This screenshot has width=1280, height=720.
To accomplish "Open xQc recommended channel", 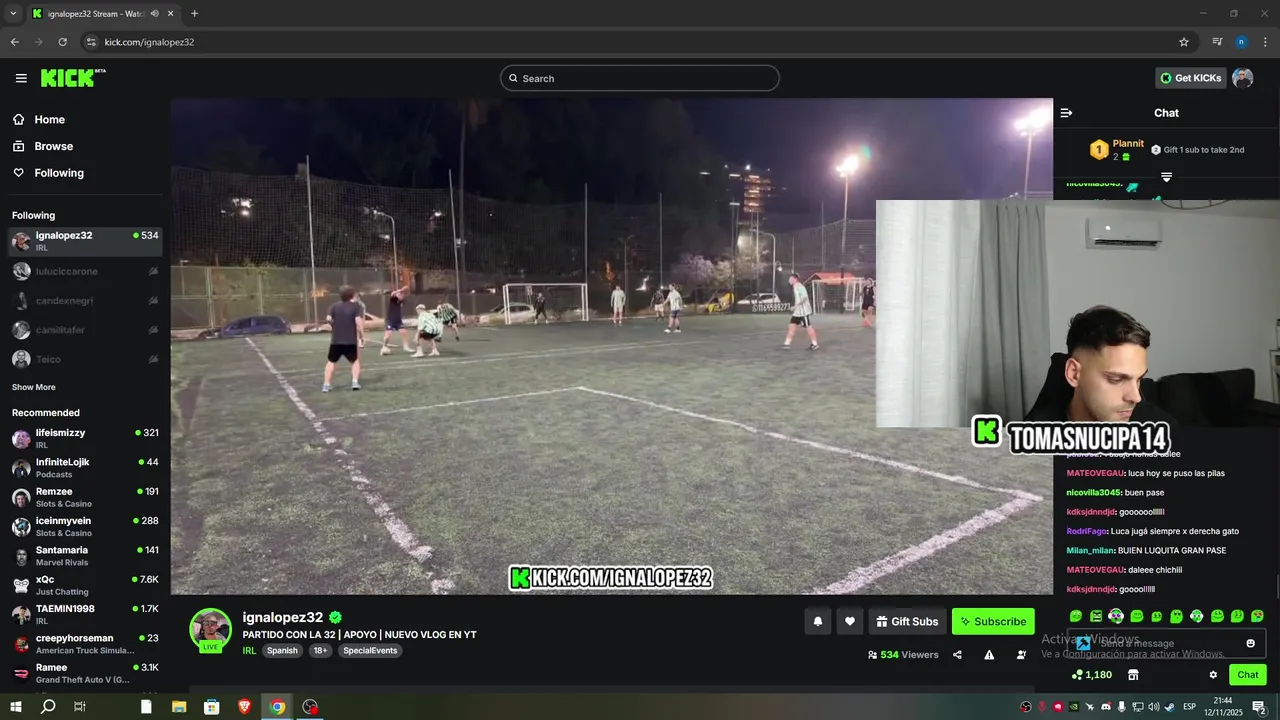I will [85, 585].
